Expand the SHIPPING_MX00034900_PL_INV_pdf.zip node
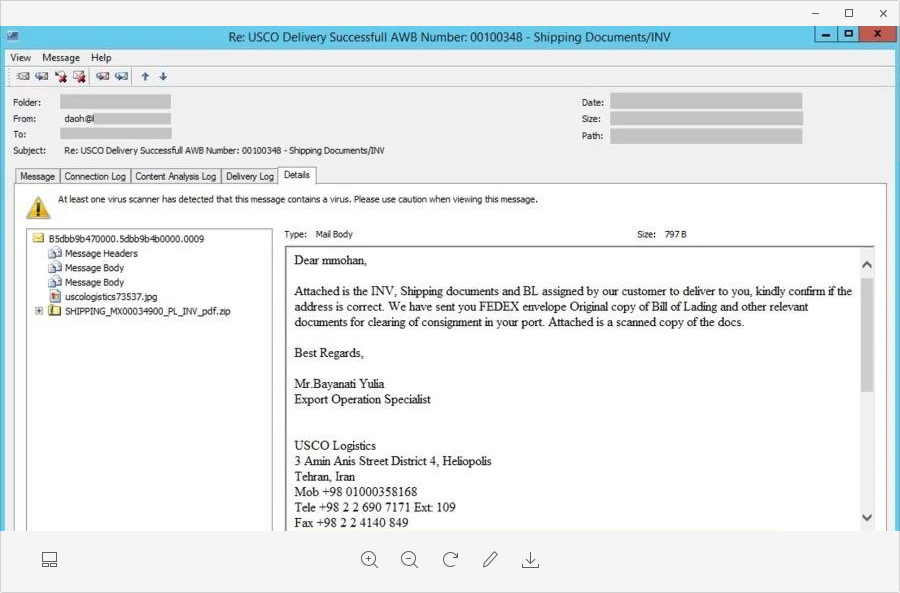 [x=39, y=311]
